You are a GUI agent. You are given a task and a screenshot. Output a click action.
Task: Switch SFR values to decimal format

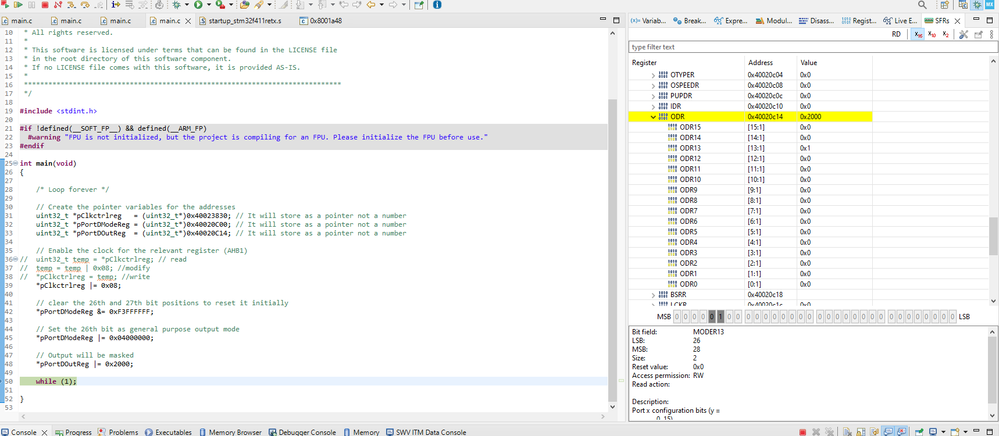[933, 34]
